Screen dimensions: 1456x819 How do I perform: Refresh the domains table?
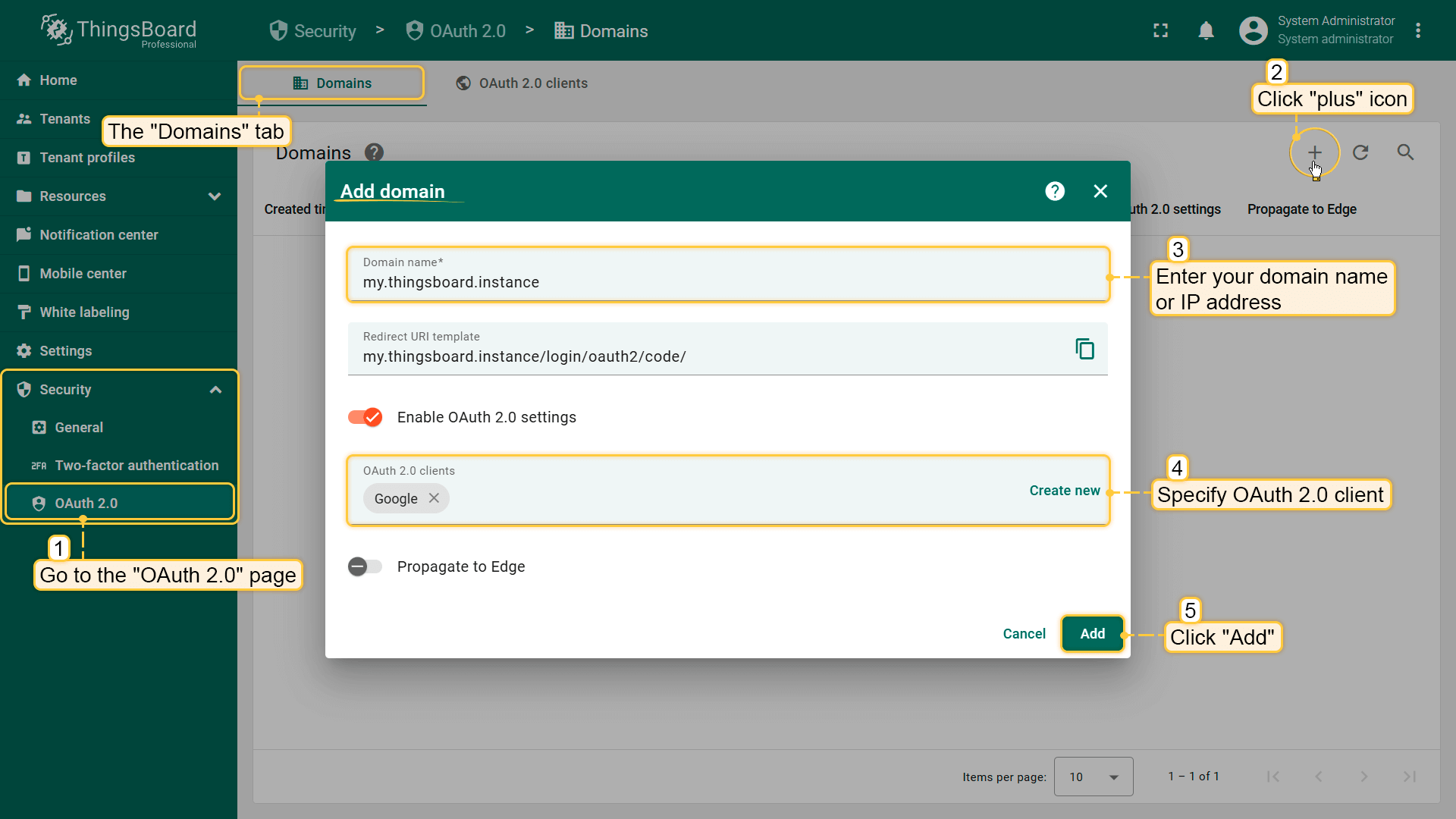[1360, 152]
